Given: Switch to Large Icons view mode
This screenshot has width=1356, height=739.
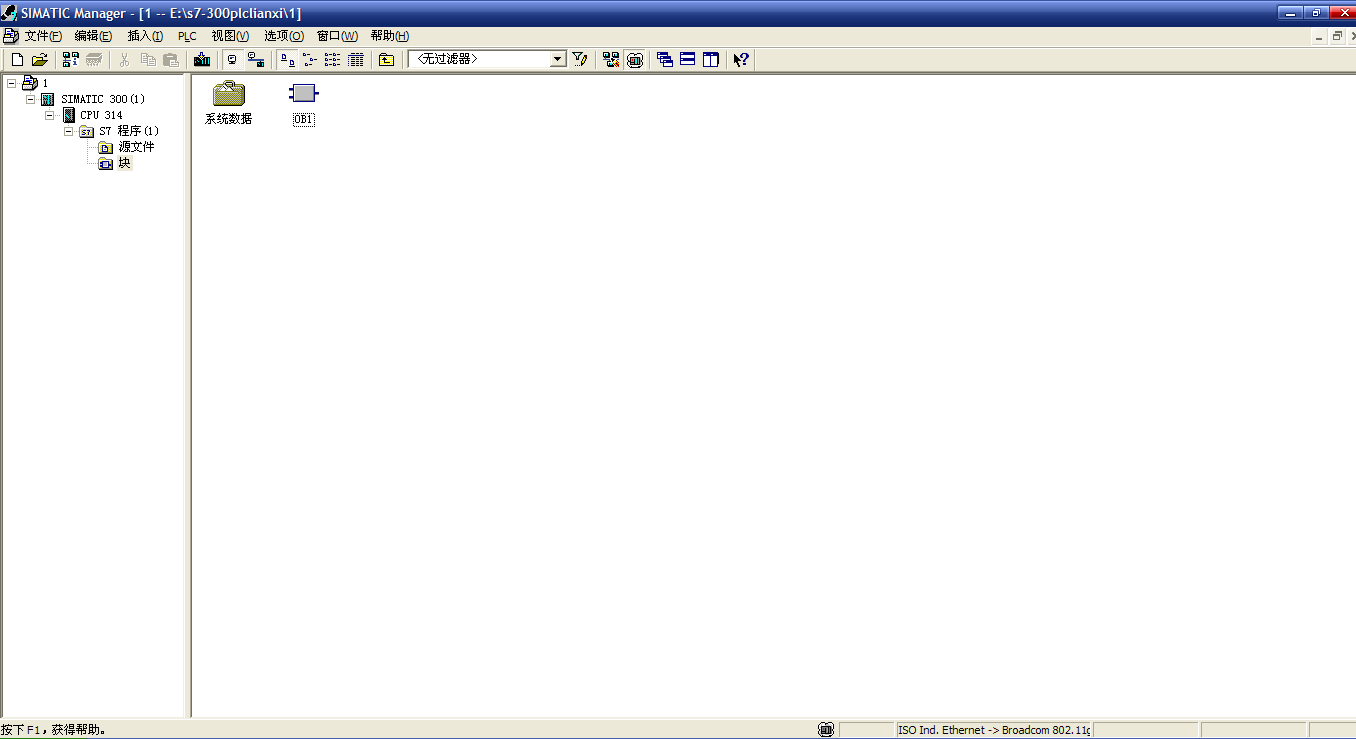Looking at the screenshot, I should pyautogui.click(x=287, y=60).
